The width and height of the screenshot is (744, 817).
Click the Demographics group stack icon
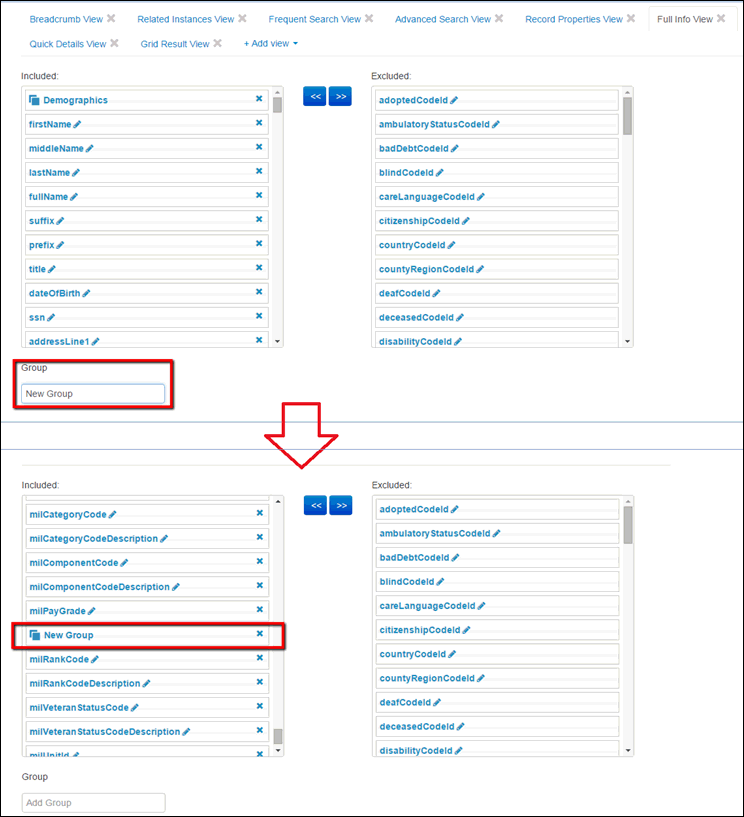coord(34,100)
